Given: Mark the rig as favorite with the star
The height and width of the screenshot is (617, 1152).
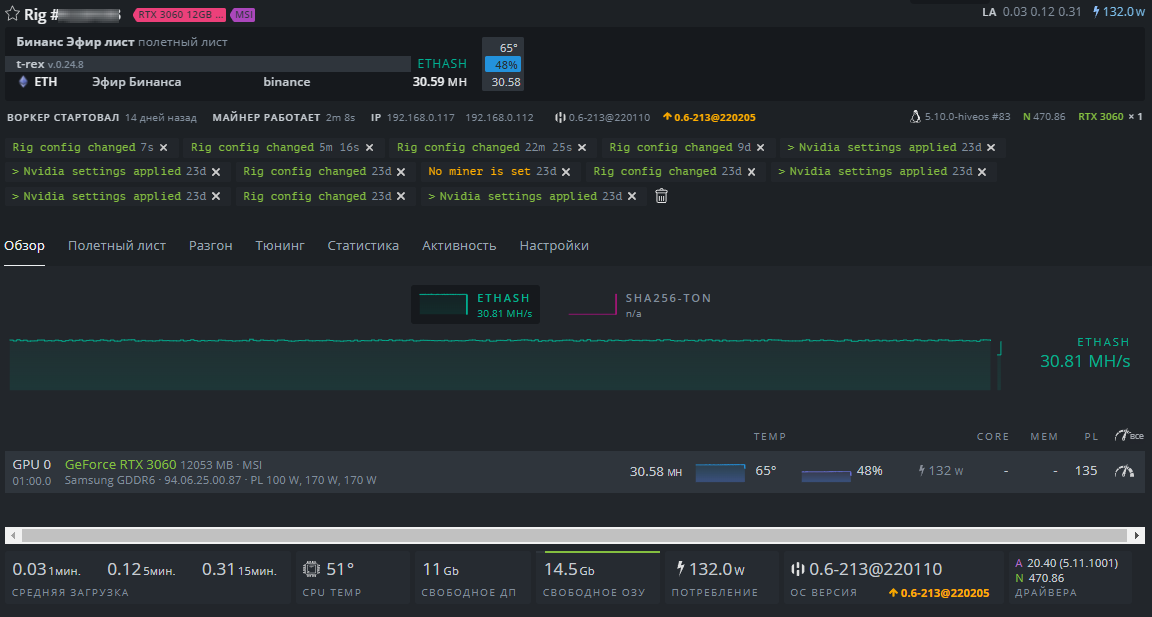Looking at the screenshot, I should [12, 14].
